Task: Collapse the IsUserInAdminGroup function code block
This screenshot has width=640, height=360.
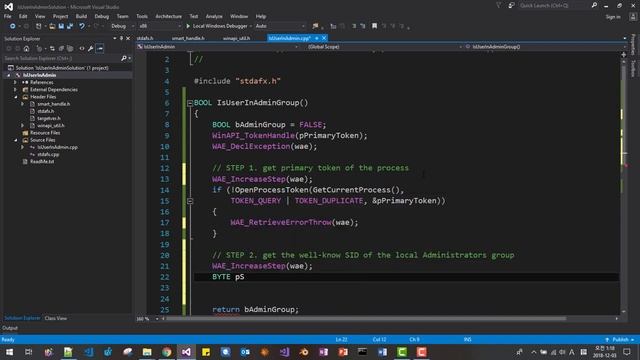Action: tap(190, 103)
